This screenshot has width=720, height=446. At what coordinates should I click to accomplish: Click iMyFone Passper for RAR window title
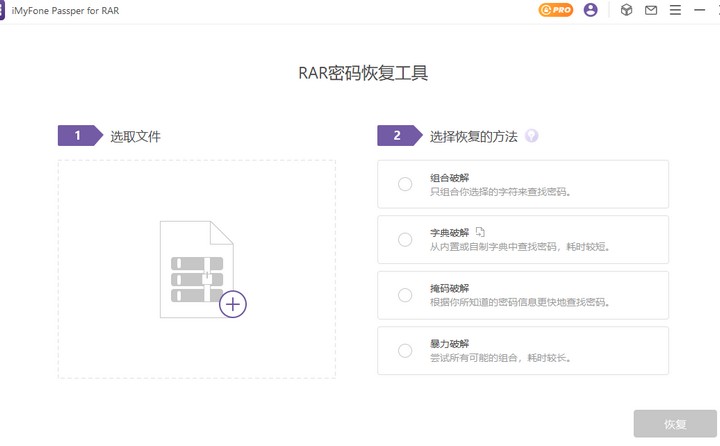coord(65,11)
